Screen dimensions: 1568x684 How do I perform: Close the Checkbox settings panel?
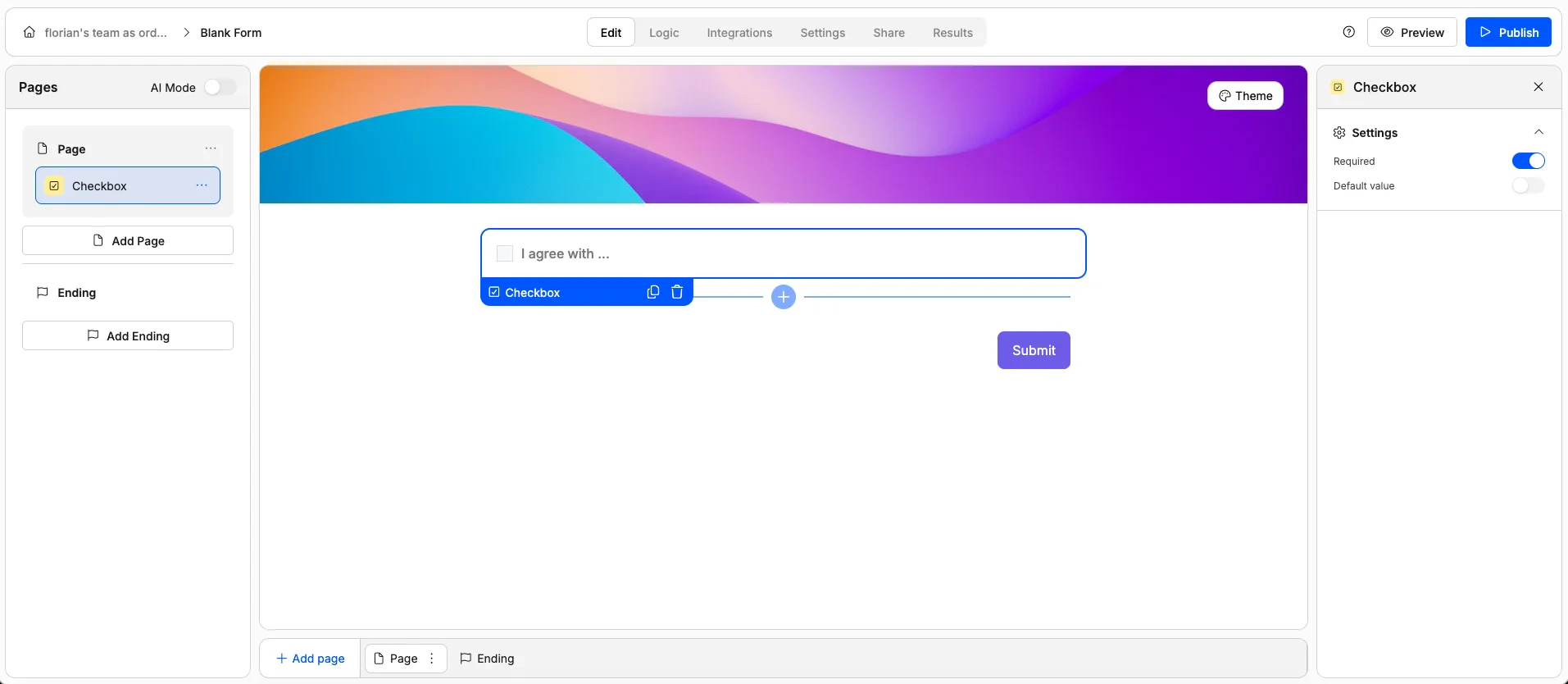point(1538,87)
